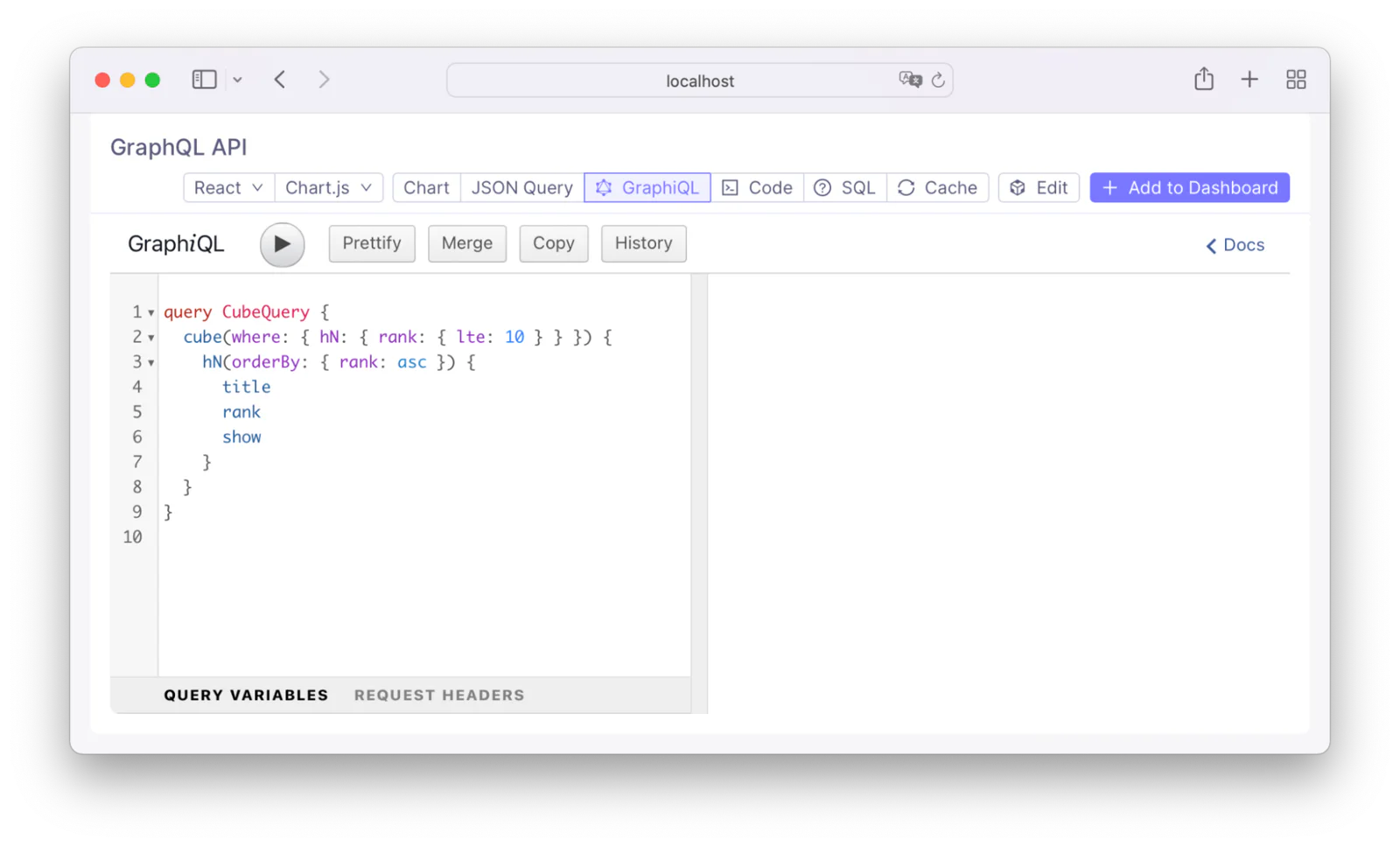Viewport: 1400px width, 847px height.
Task: Click the value '10' in the lte filter
Action: pyautogui.click(x=514, y=337)
